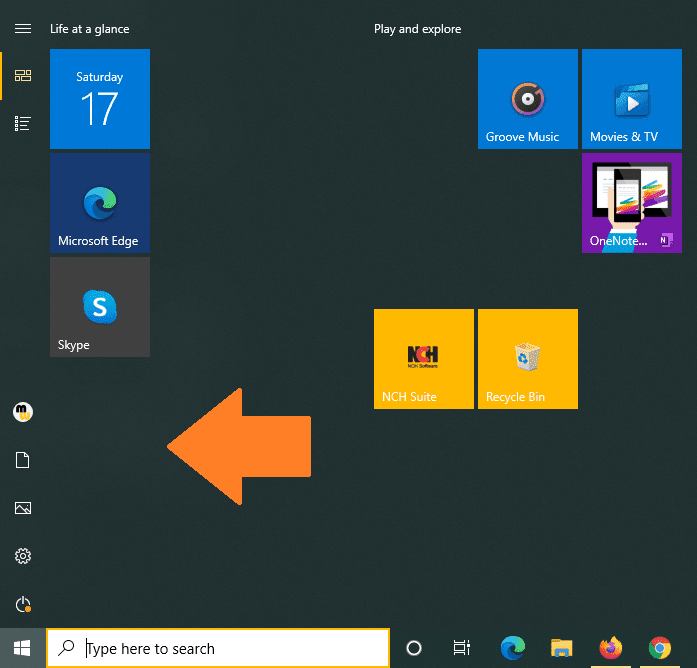697x668 pixels.
Task: Expand the Start menu hamburger button
Action: (23, 29)
